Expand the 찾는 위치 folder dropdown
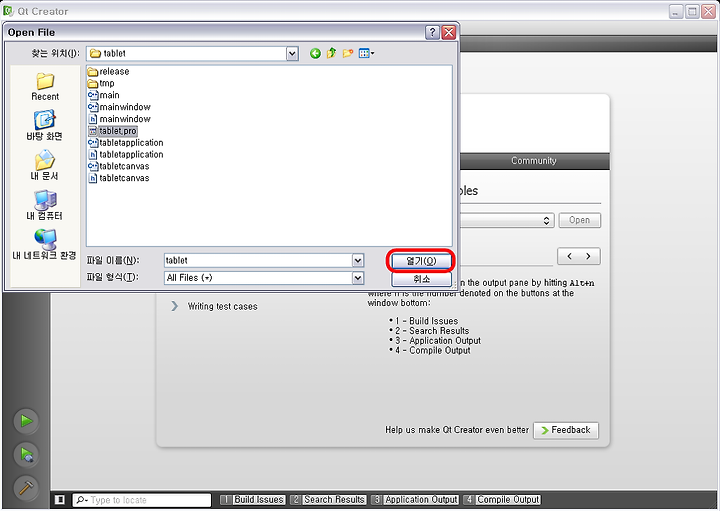The height and width of the screenshot is (511, 720). click(x=292, y=54)
